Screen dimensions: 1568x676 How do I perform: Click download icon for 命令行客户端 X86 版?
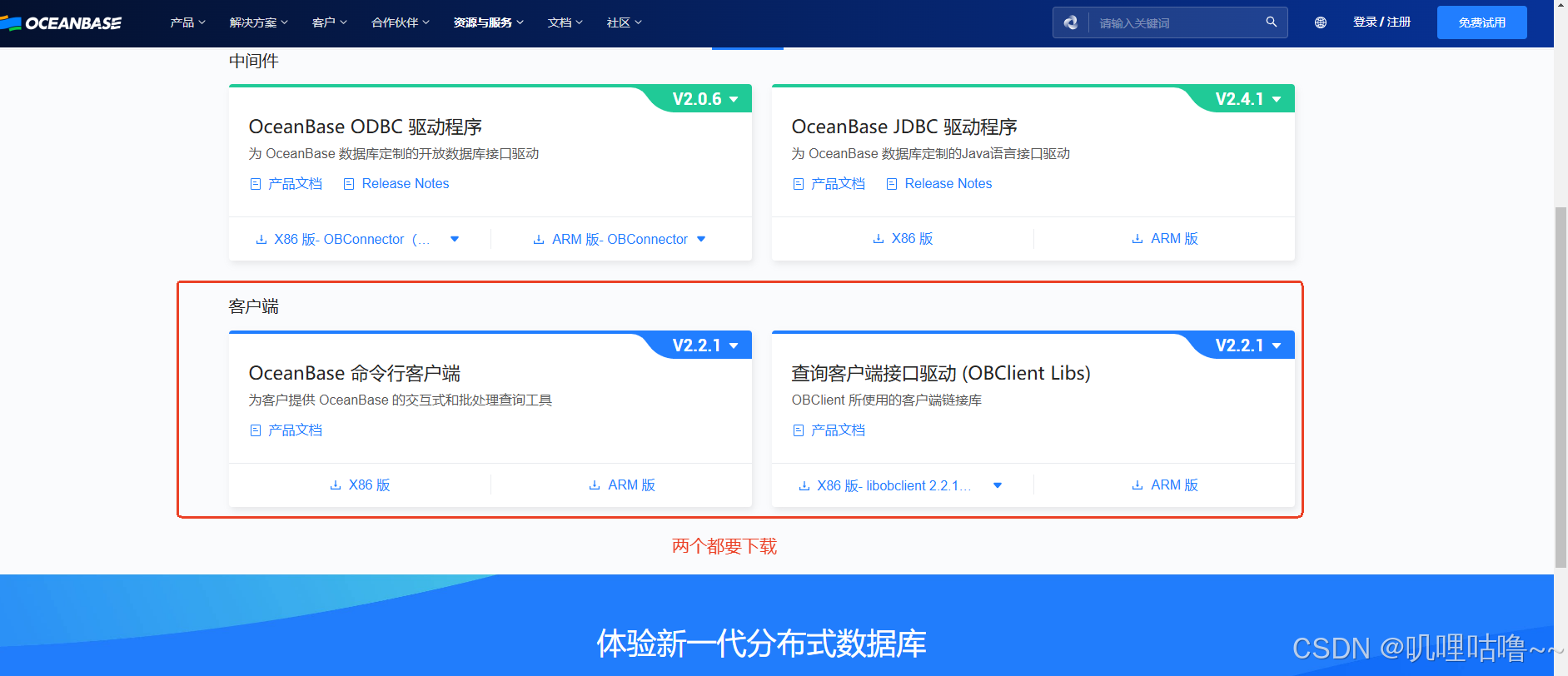click(x=336, y=485)
